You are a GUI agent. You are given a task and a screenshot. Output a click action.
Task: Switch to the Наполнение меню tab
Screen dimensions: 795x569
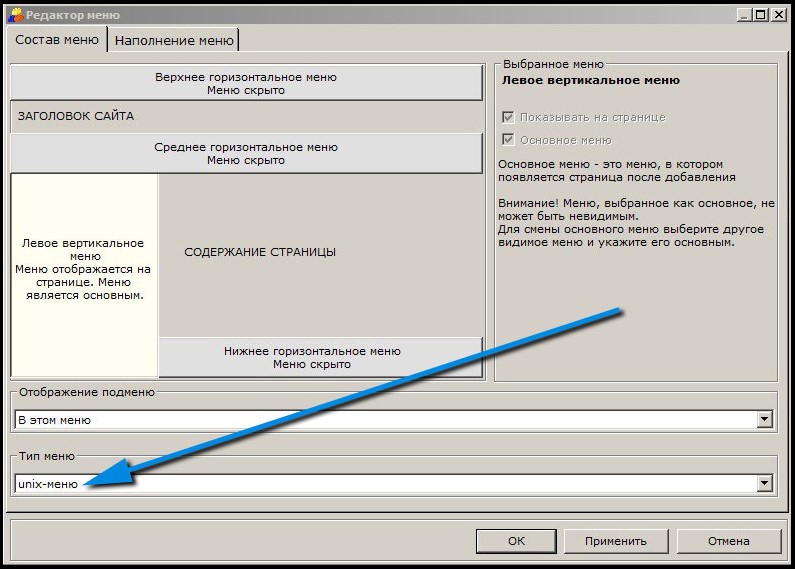pos(174,40)
